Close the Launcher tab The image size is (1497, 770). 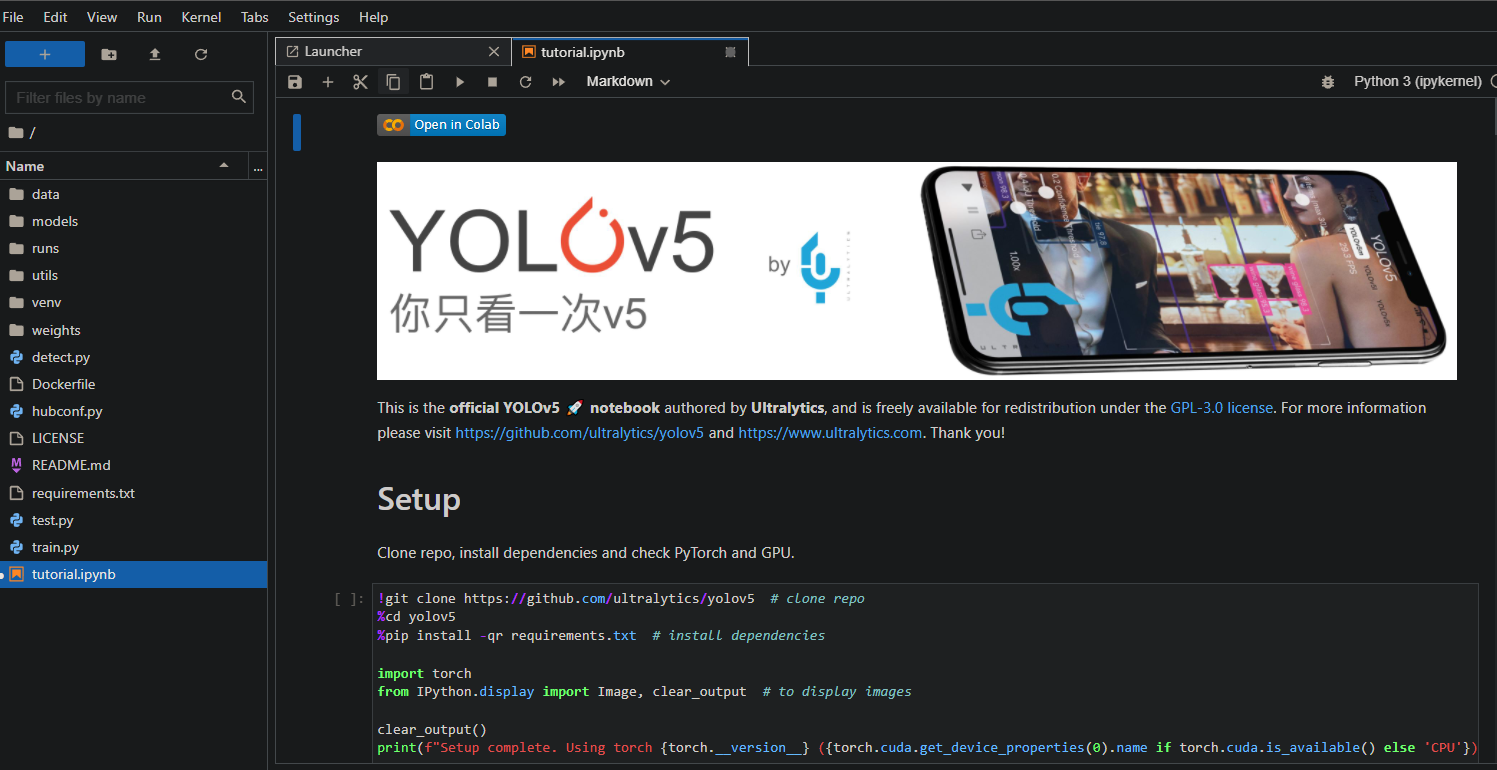(x=494, y=52)
